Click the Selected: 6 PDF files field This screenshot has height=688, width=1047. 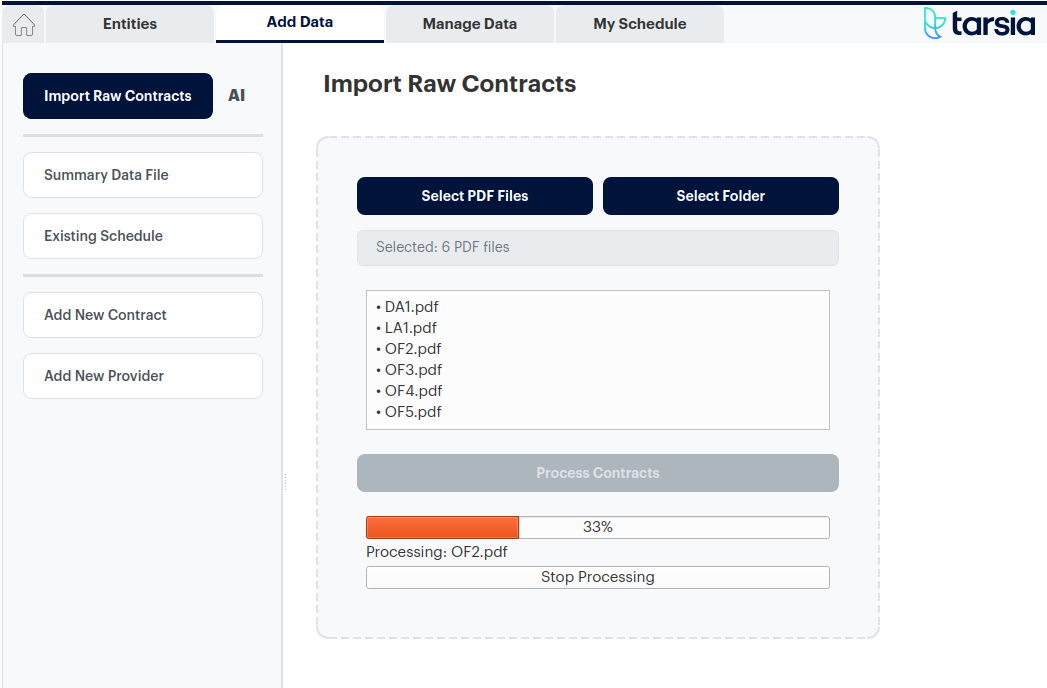pos(597,247)
